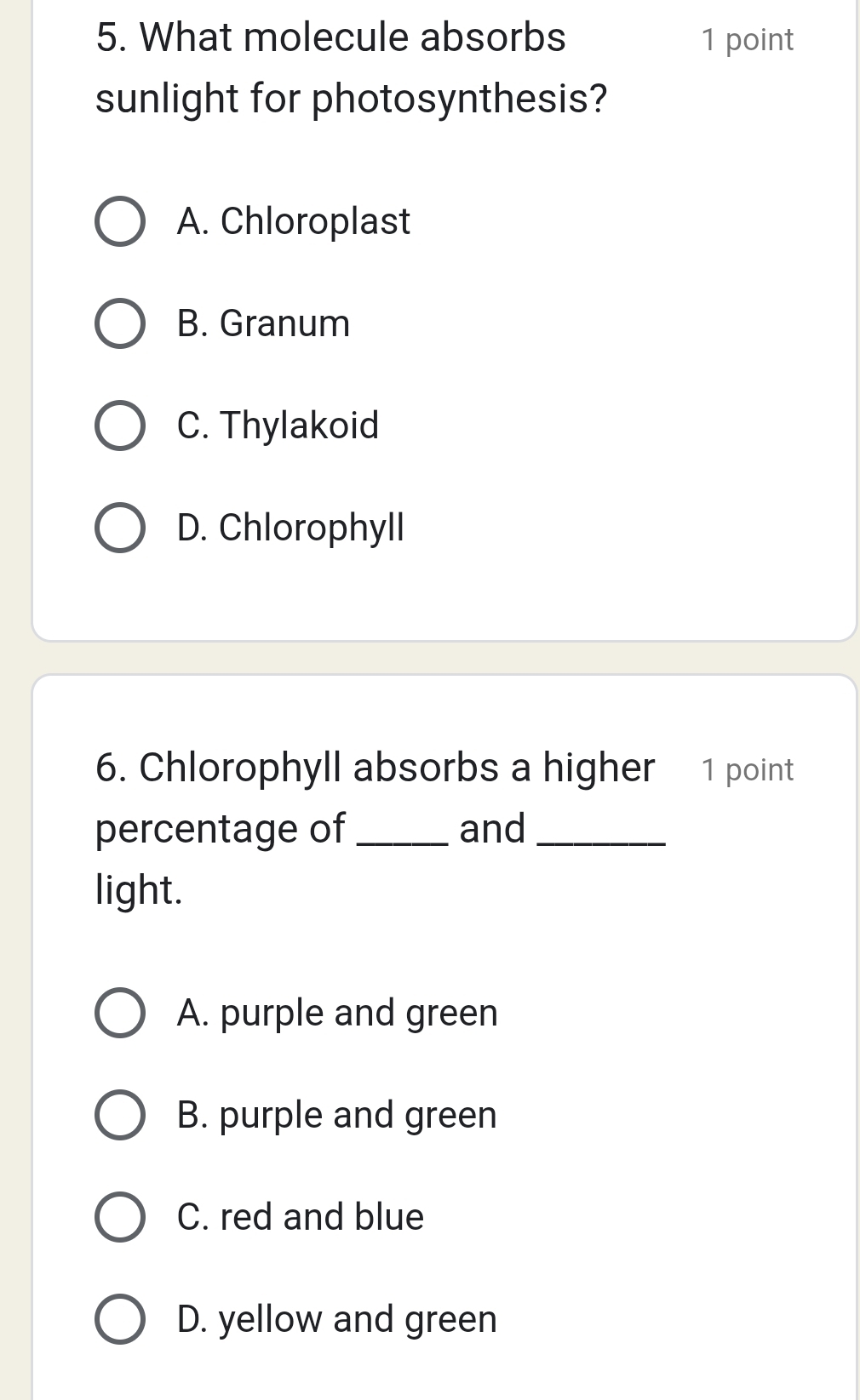Tap the "C. Thylakoid" option text
The height and width of the screenshot is (1400, 860).
(278, 426)
